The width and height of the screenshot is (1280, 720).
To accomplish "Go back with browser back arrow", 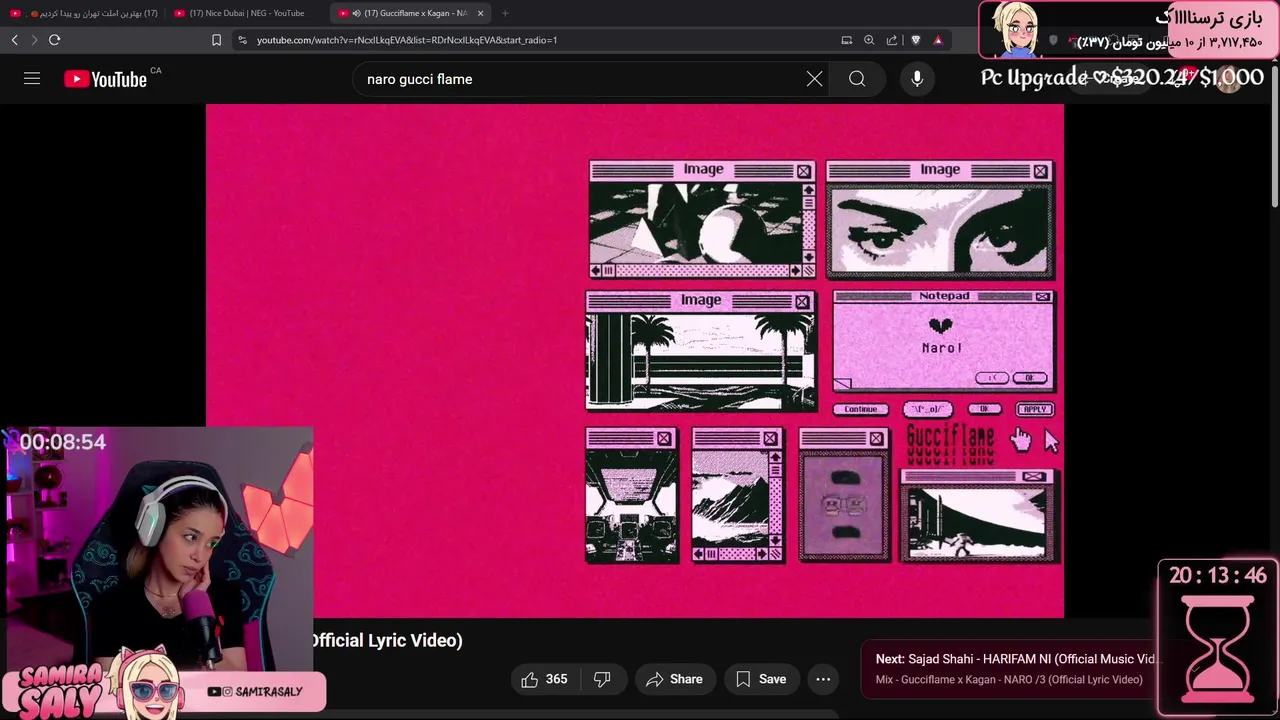I will 14,40.
